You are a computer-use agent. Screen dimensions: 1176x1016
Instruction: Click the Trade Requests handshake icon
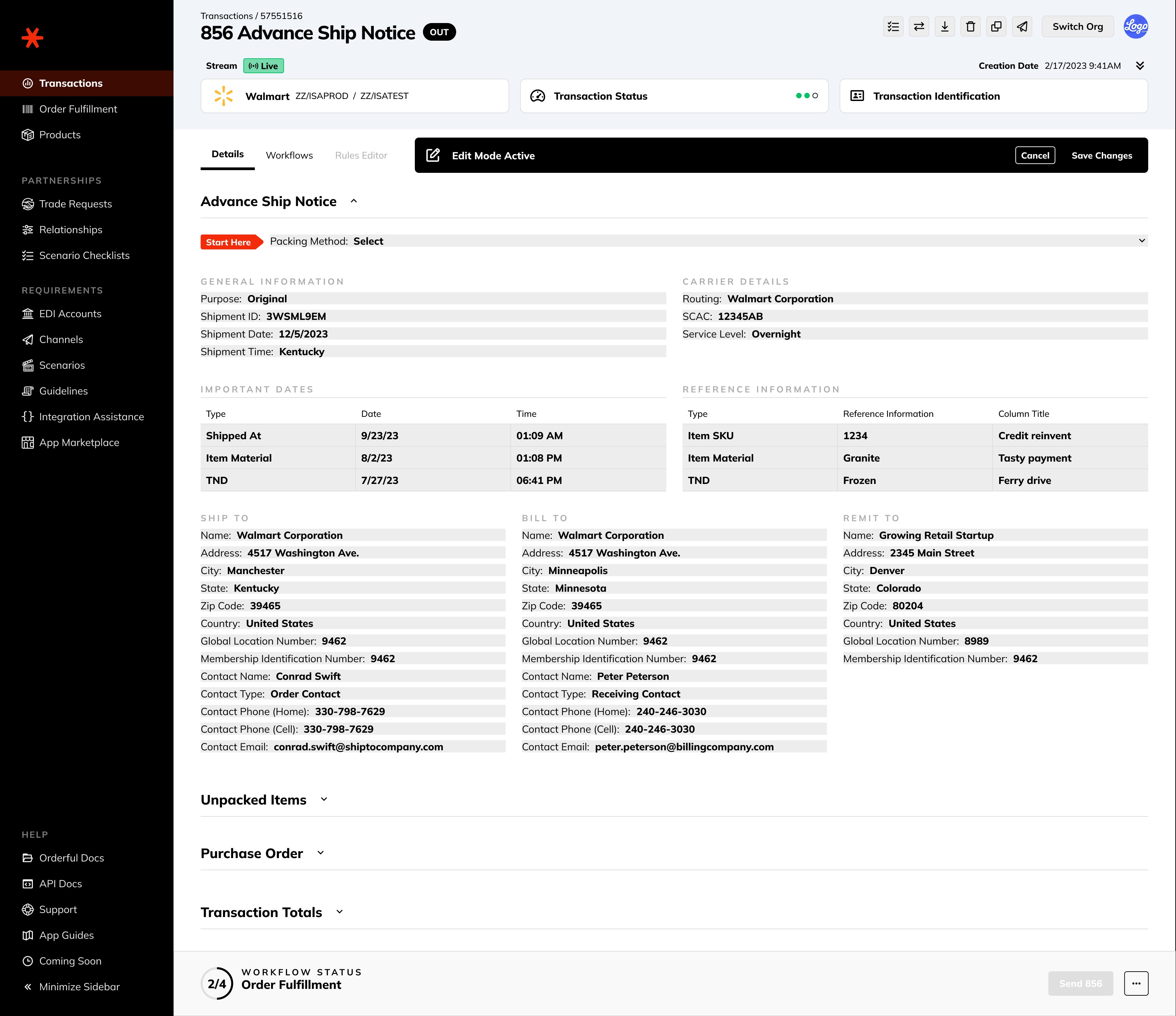pos(28,204)
